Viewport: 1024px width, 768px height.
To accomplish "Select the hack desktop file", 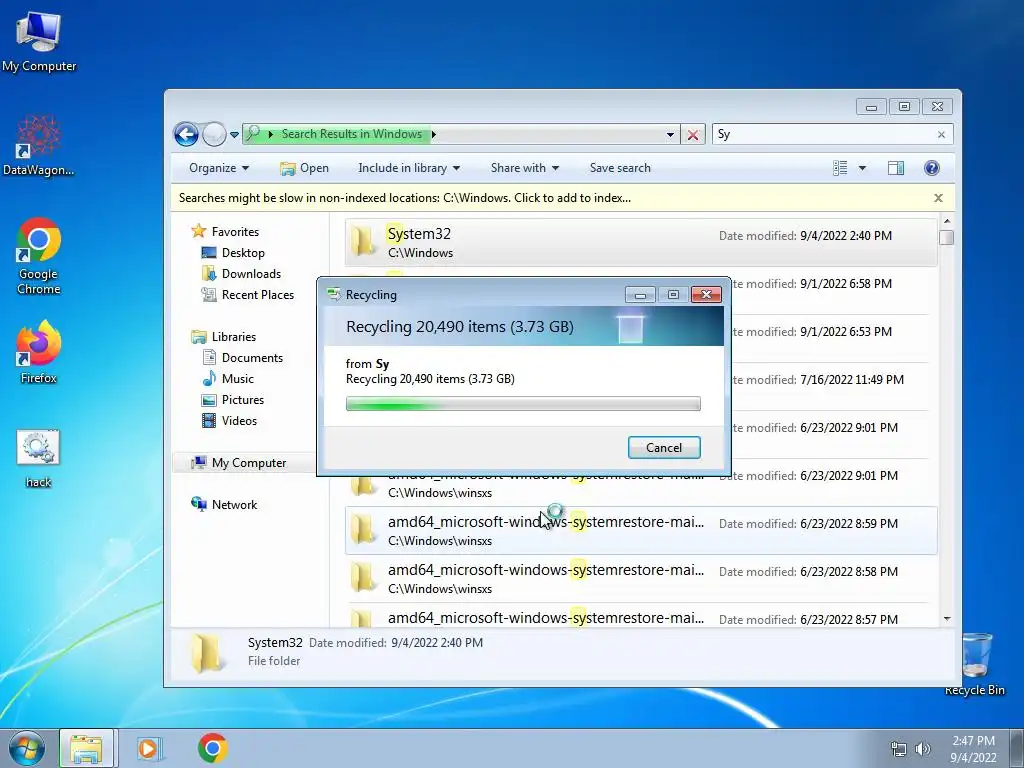I will tap(38, 458).
